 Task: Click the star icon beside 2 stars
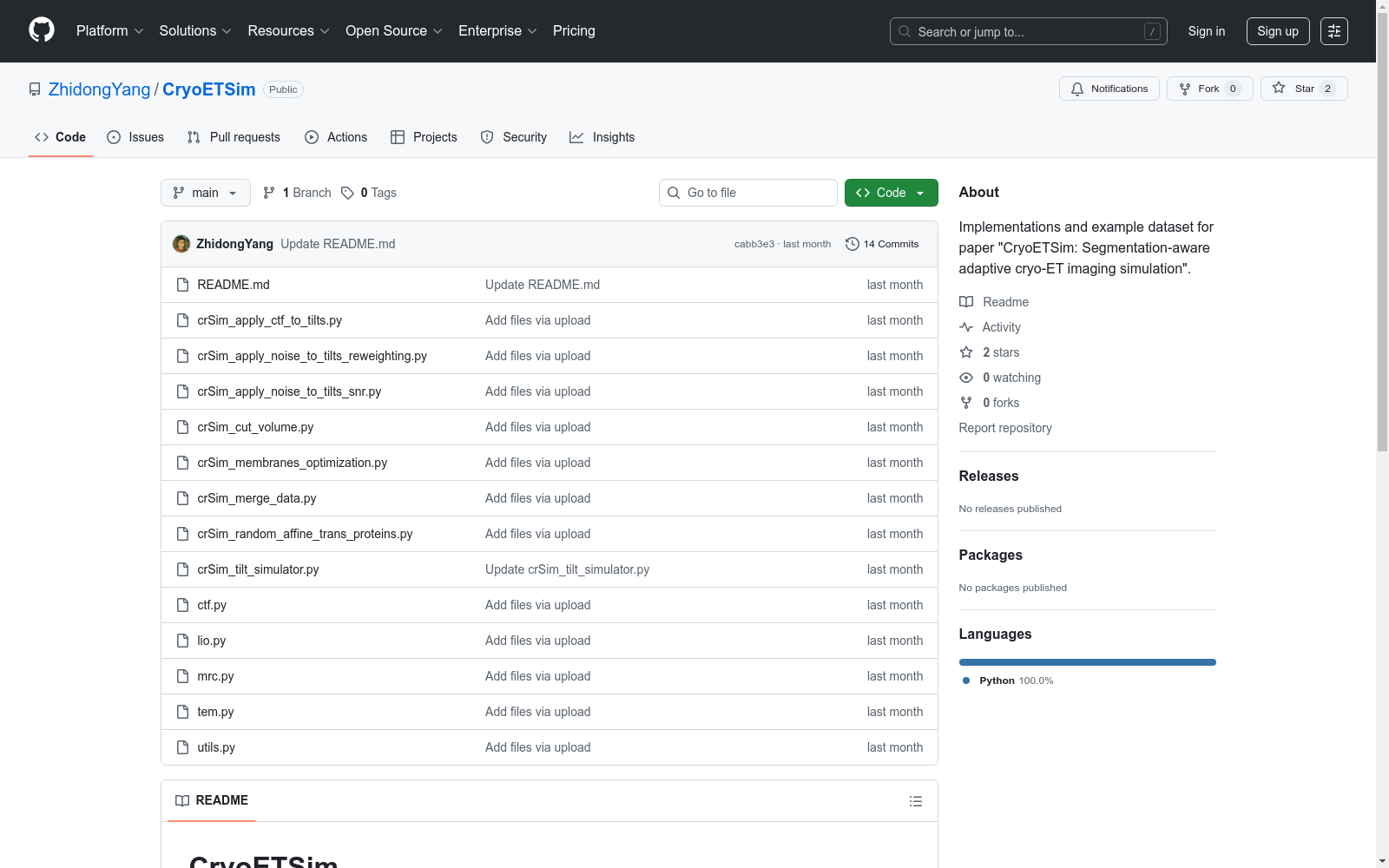(966, 352)
